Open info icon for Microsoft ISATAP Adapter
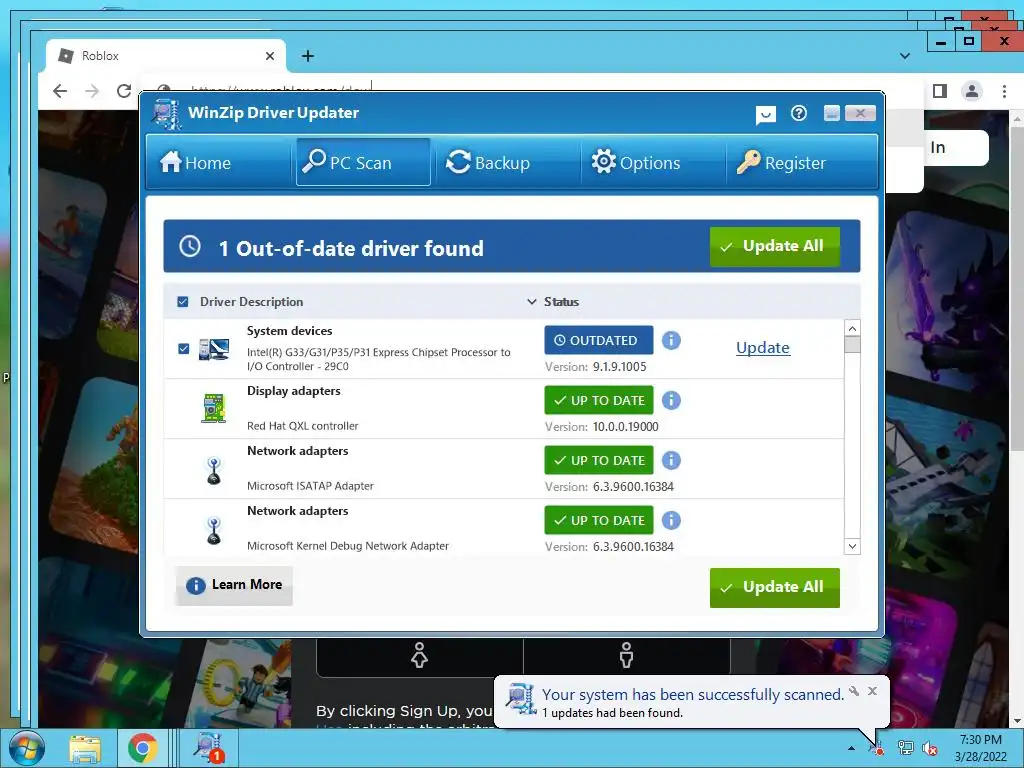The width and height of the screenshot is (1024, 768). tap(671, 460)
